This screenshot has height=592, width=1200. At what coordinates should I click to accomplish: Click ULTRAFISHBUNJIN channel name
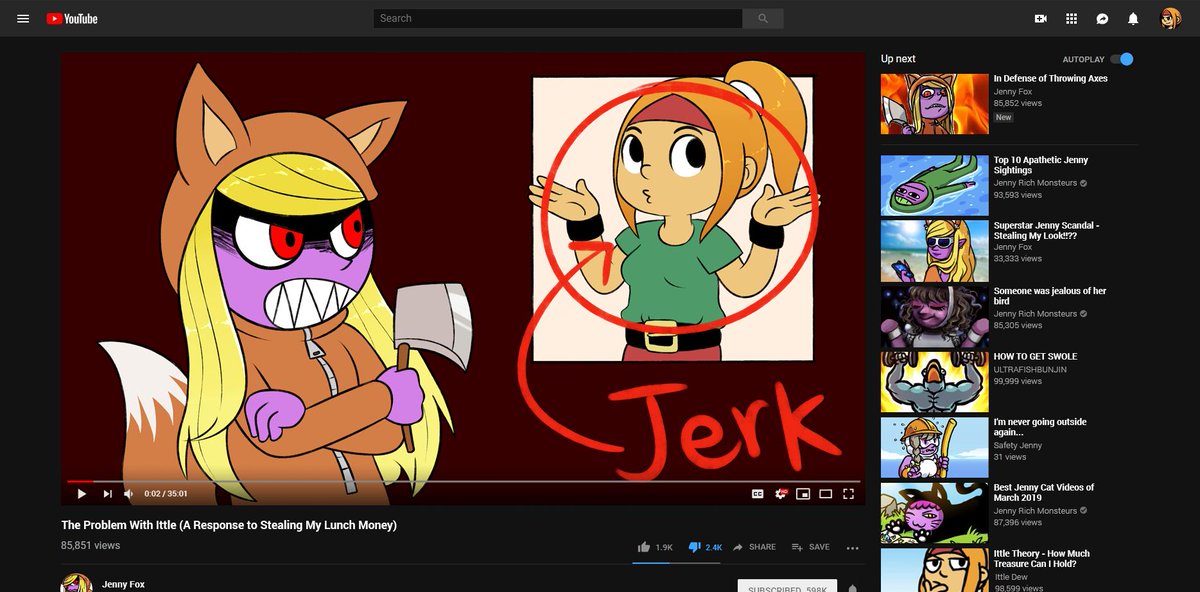(1030, 369)
